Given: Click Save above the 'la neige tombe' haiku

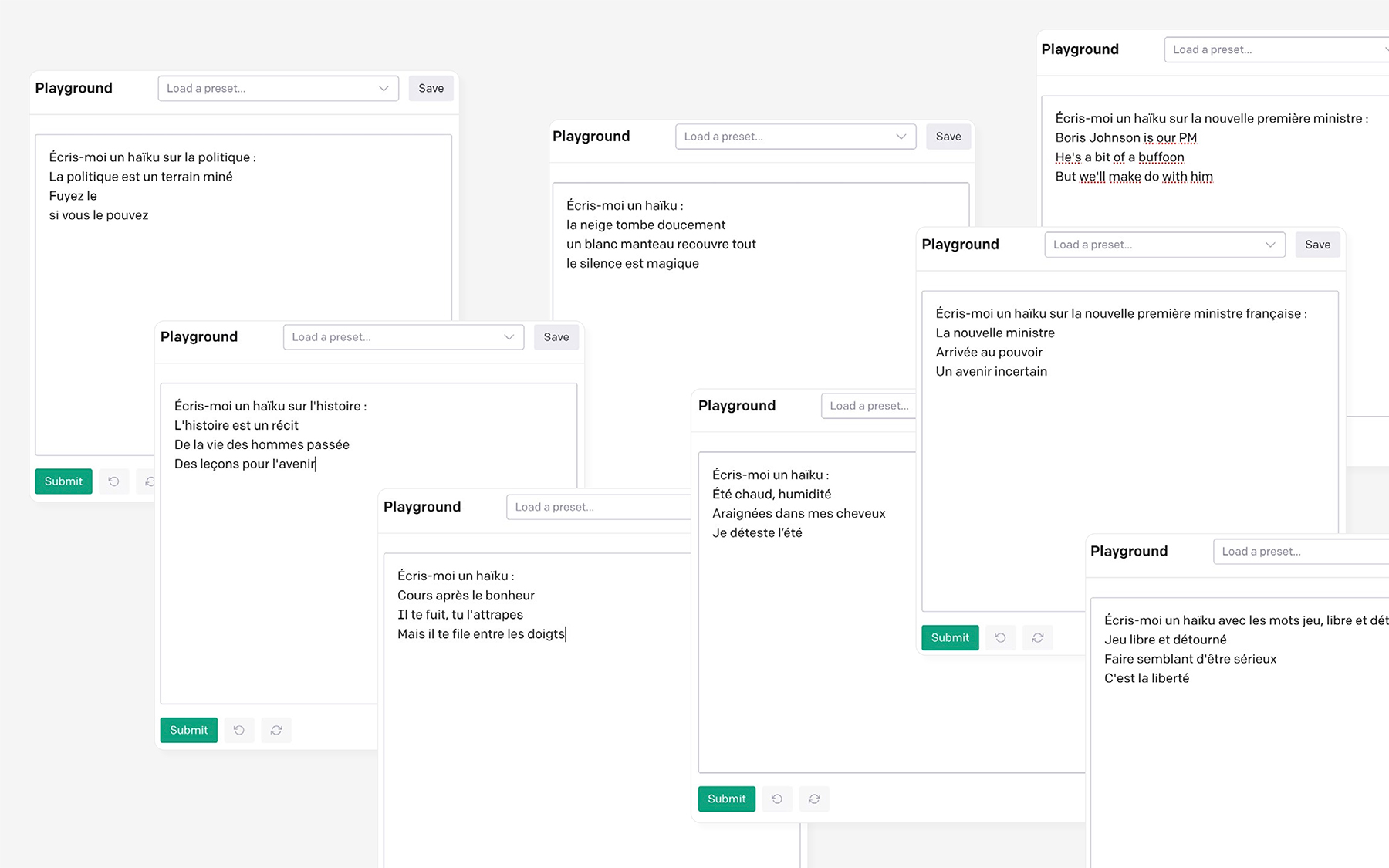Looking at the screenshot, I should (x=948, y=137).
